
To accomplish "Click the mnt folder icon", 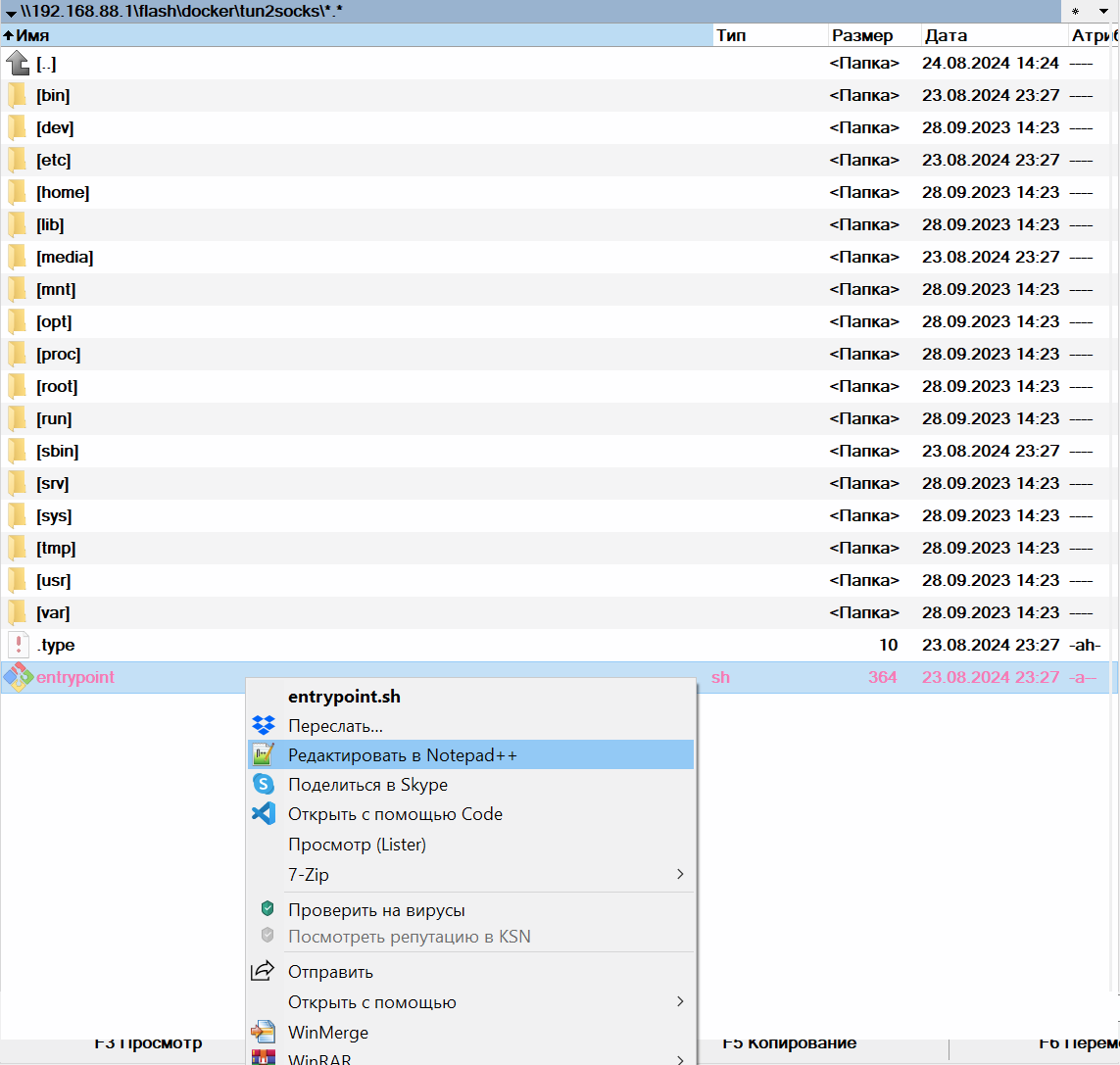I will point(17,289).
